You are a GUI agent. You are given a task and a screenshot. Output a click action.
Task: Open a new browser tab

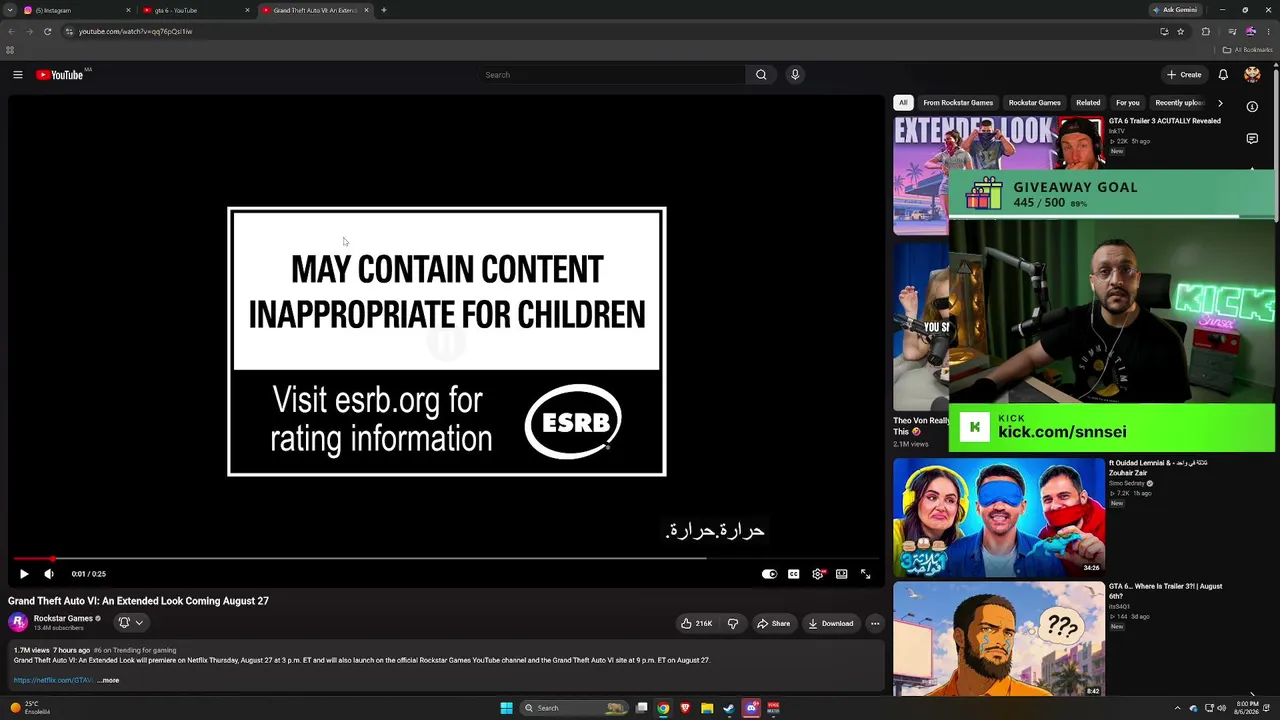tap(384, 10)
